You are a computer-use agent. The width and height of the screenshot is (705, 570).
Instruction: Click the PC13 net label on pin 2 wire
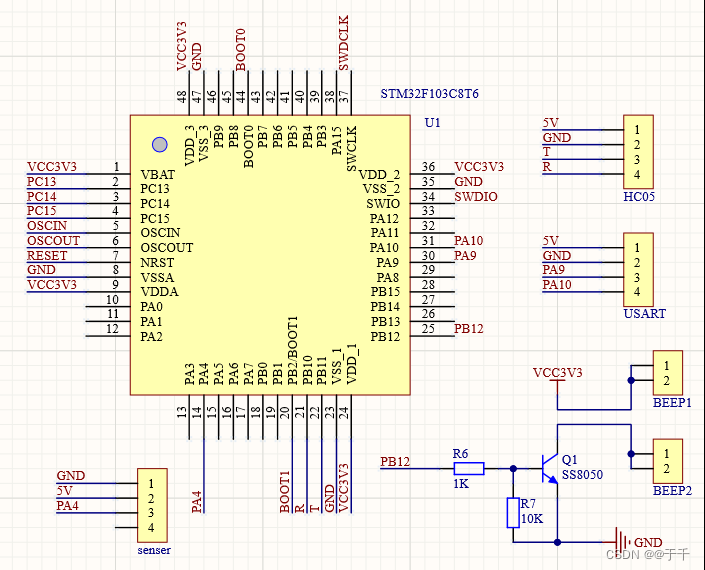41,182
